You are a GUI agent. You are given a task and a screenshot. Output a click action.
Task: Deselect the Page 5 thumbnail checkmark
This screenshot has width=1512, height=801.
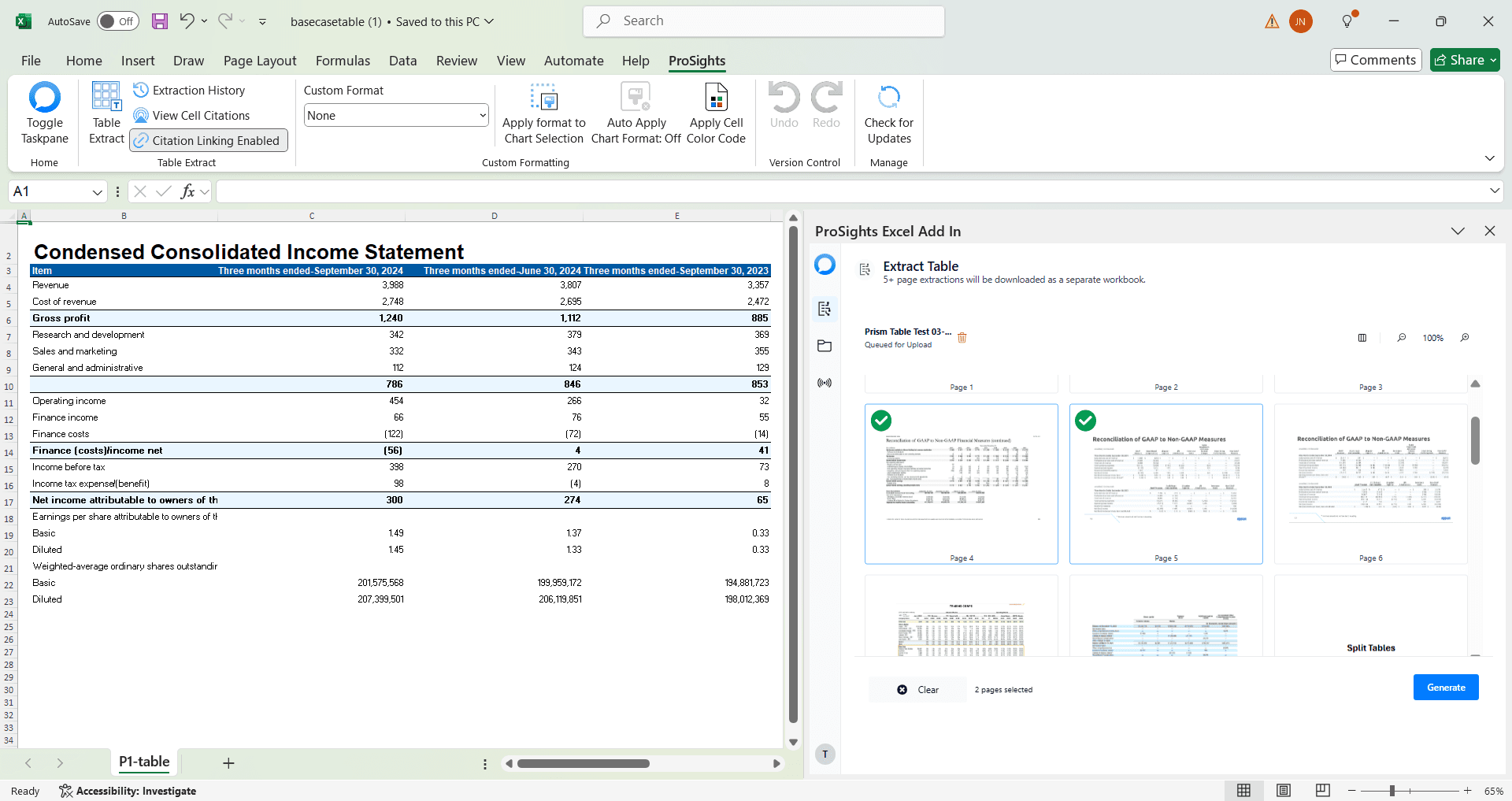[x=1086, y=421]
